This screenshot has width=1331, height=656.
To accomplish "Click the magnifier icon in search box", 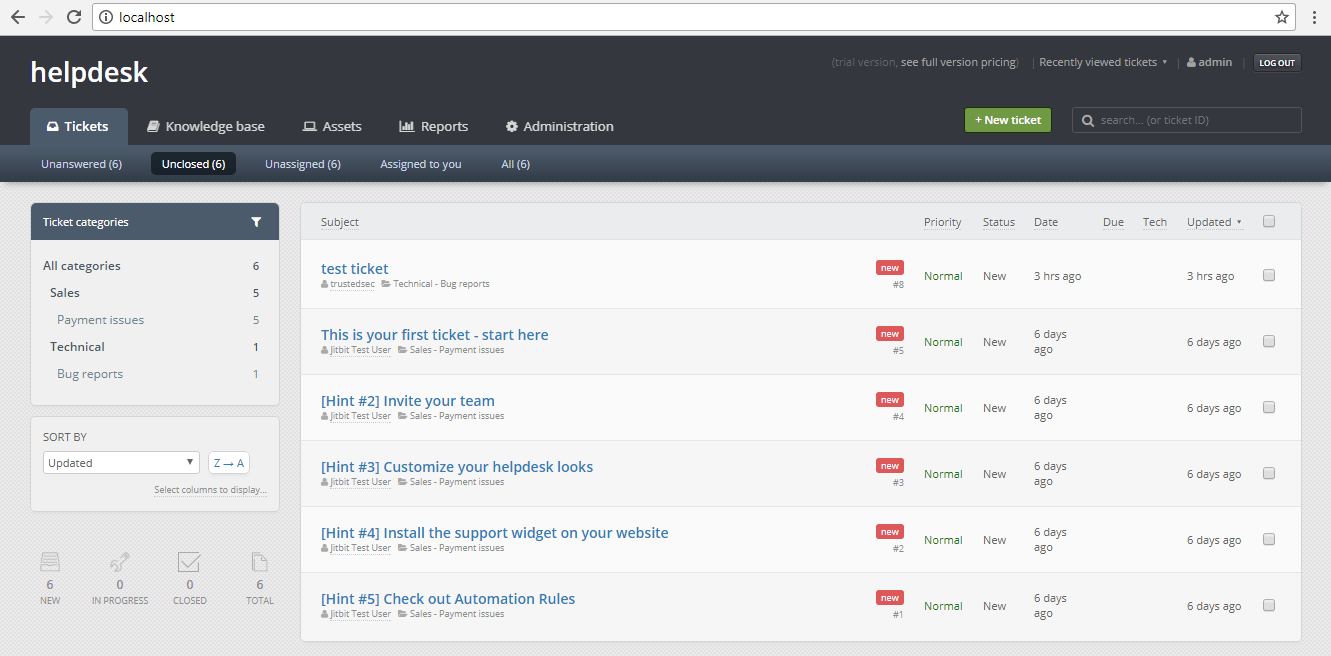I will point(1088,121).
